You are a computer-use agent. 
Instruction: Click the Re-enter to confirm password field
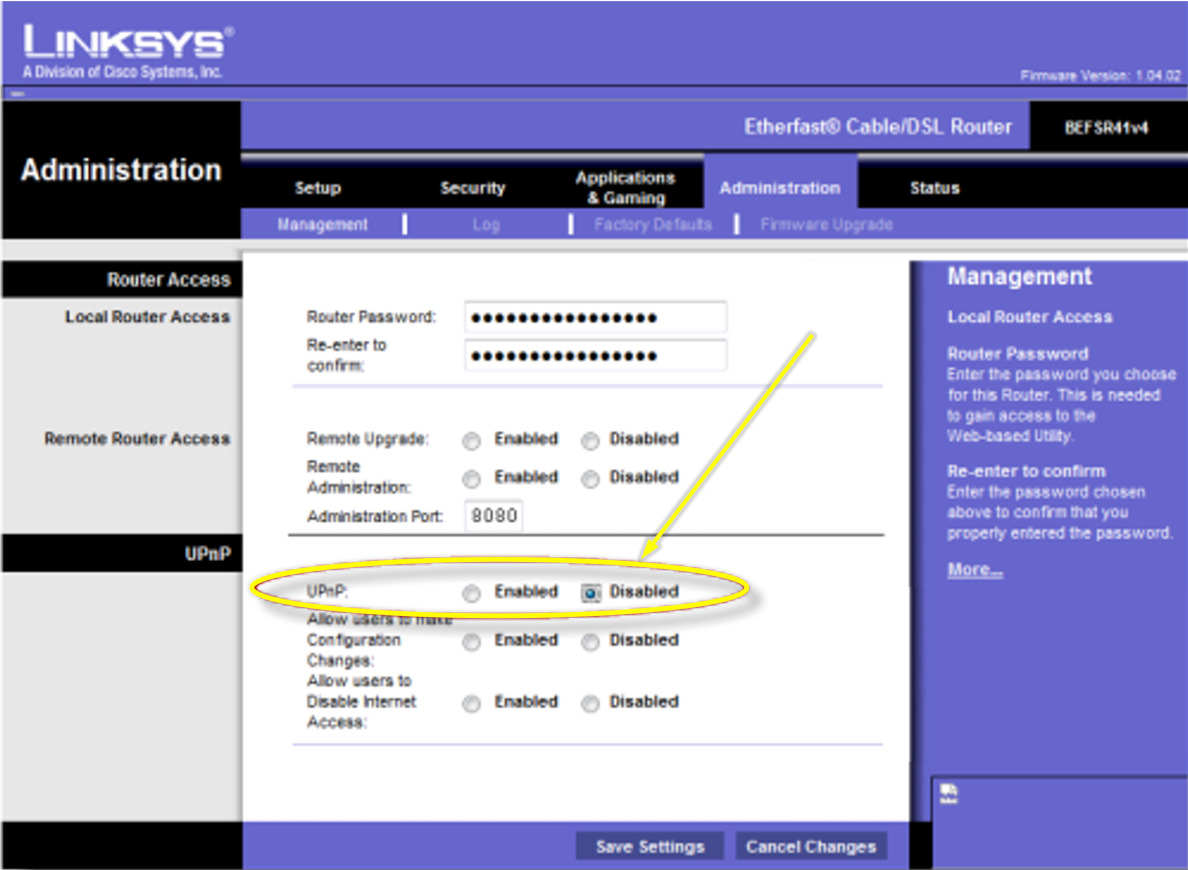(x=596, y=355)
